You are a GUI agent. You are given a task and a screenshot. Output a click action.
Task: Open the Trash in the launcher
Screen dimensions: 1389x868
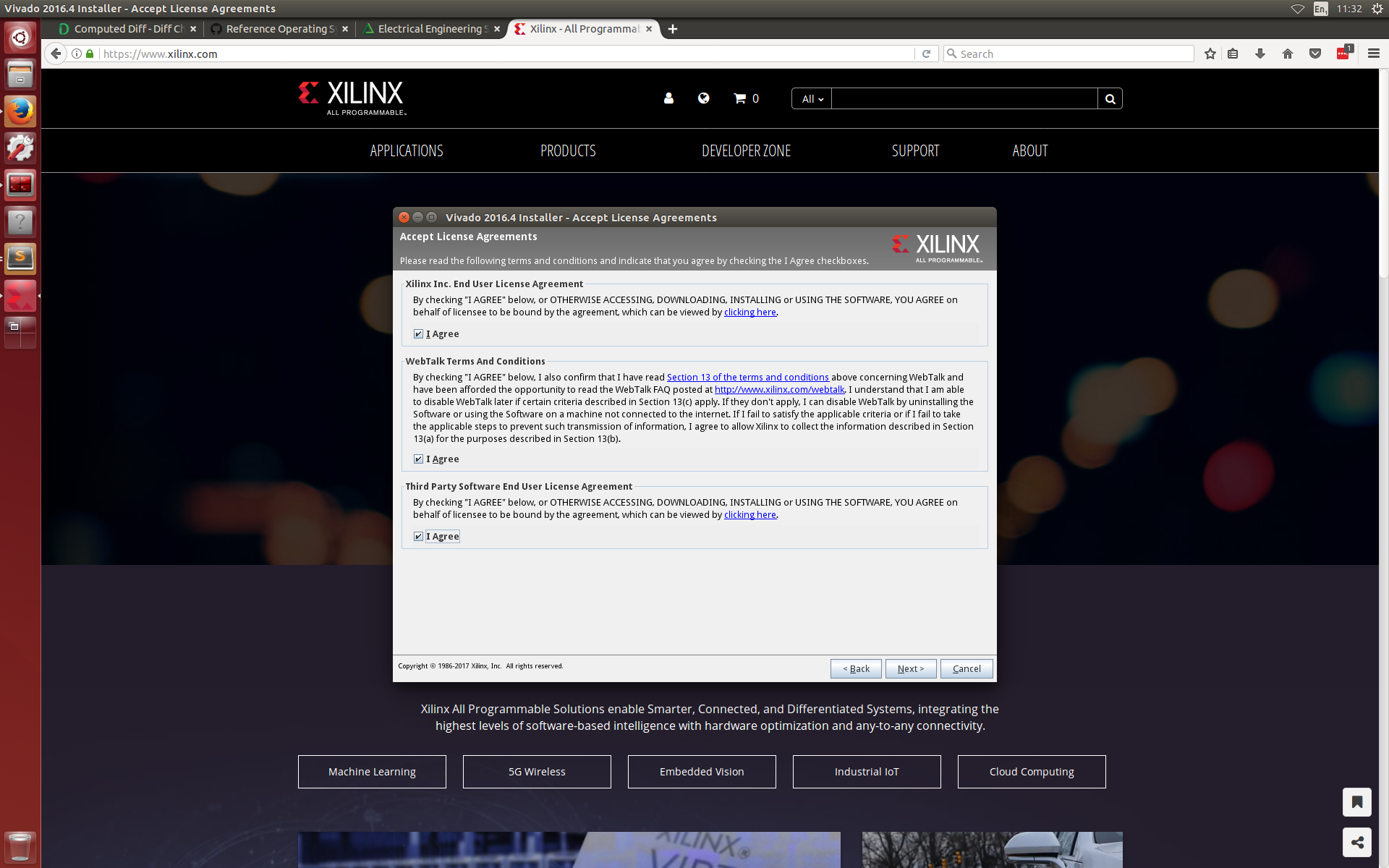[x=20, y=847]
